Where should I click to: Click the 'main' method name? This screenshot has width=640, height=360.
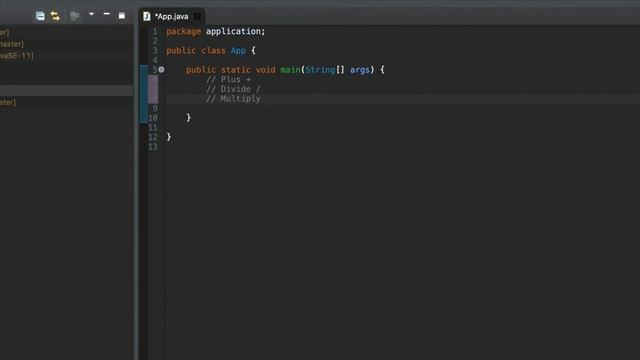point(290,70)
